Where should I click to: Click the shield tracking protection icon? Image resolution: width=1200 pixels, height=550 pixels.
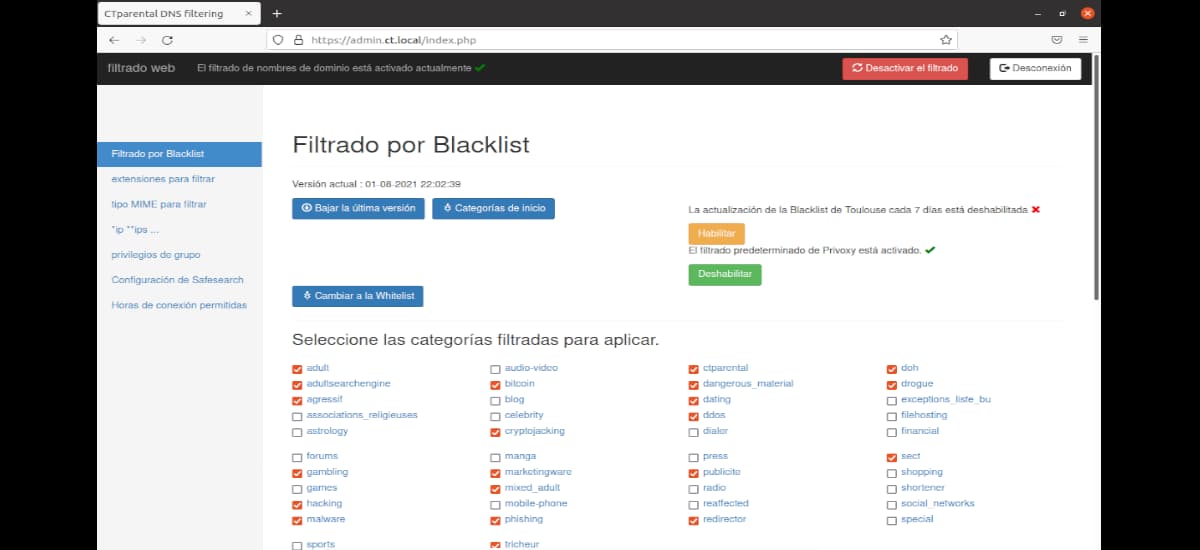tap(279, 40)
